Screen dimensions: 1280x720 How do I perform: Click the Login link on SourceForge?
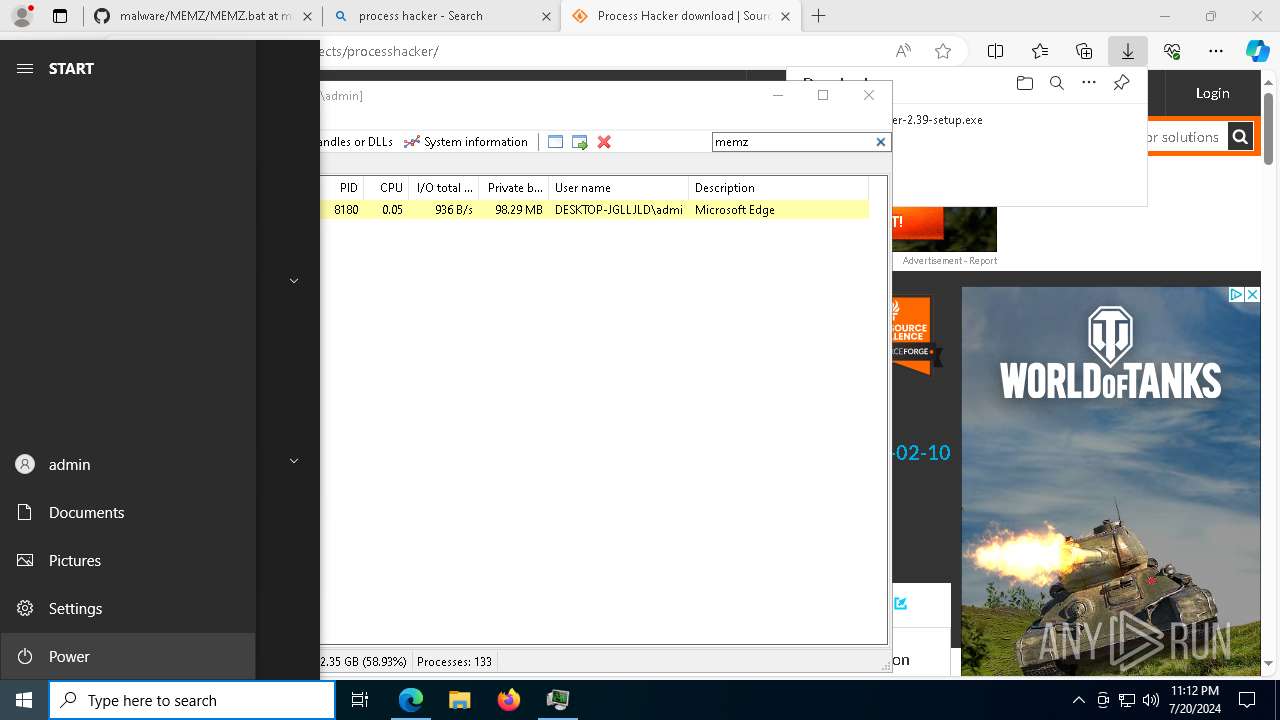coord(1212,93)
